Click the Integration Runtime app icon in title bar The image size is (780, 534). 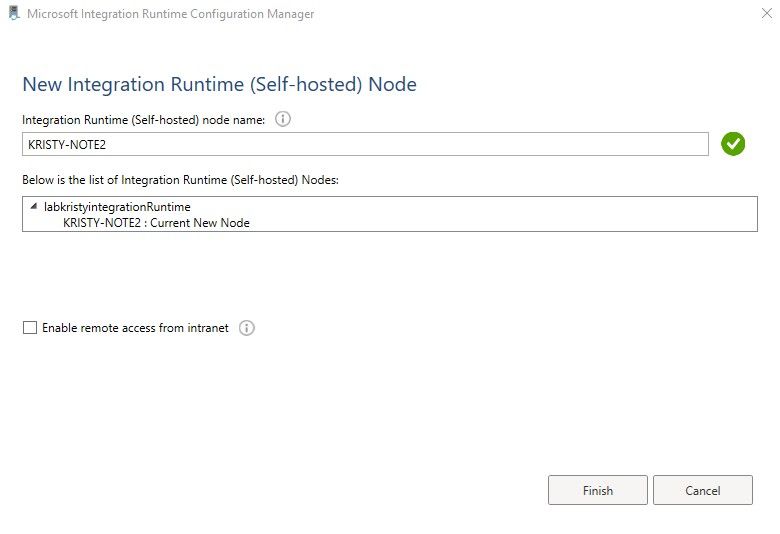point(12,14)
